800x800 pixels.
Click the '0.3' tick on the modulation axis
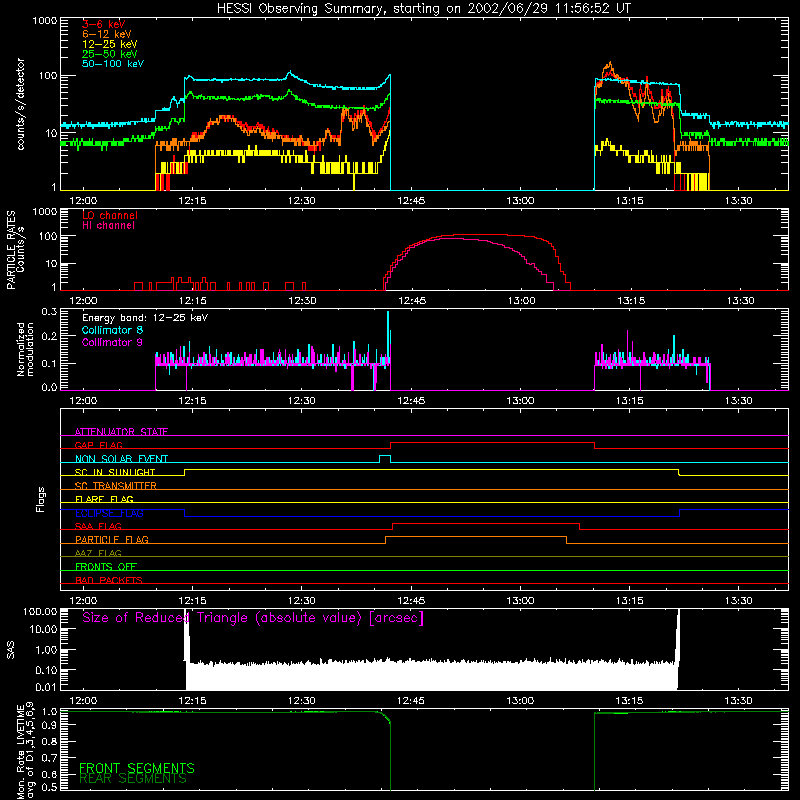point(49,312)
